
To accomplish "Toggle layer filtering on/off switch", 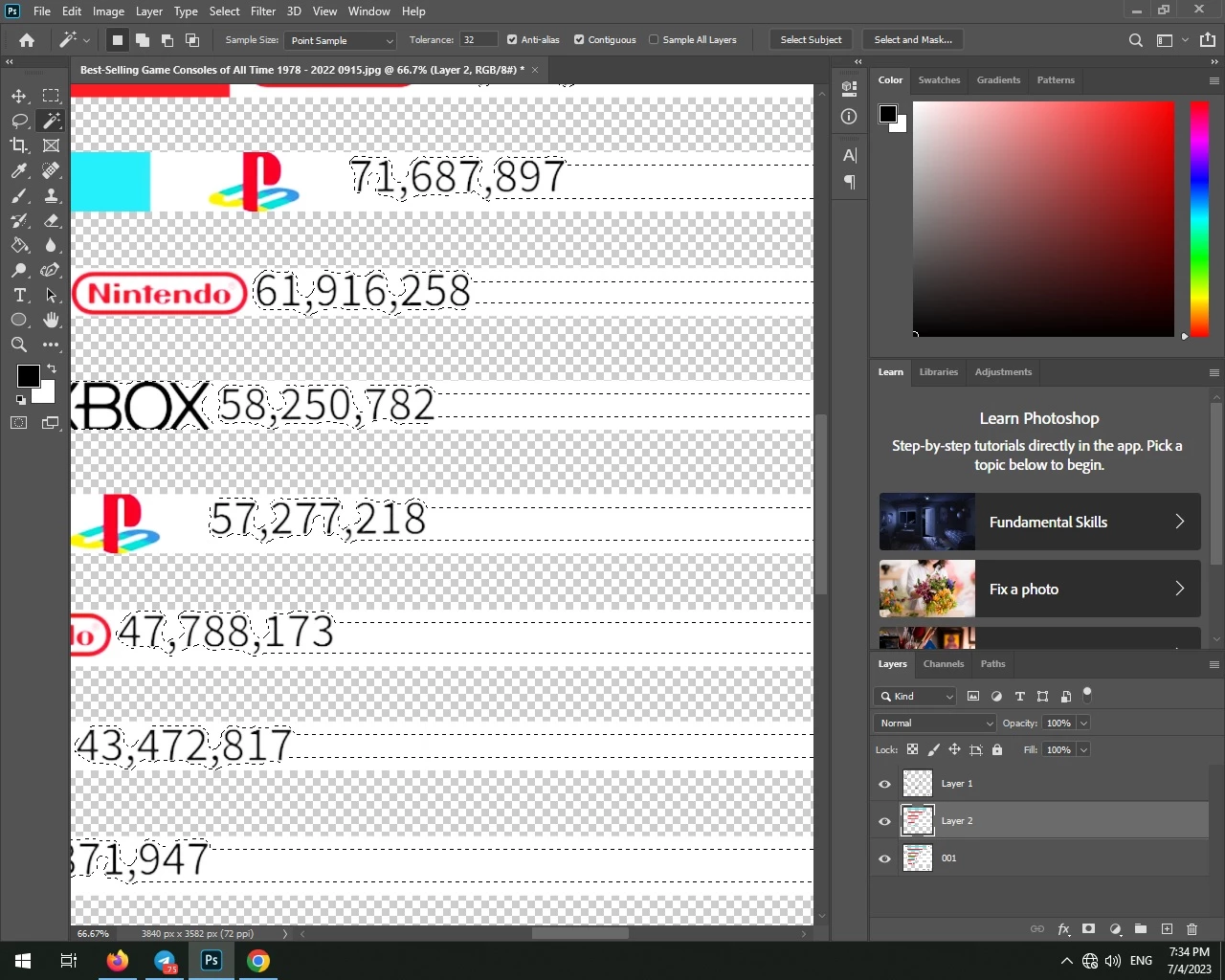I will point(1087,695).
